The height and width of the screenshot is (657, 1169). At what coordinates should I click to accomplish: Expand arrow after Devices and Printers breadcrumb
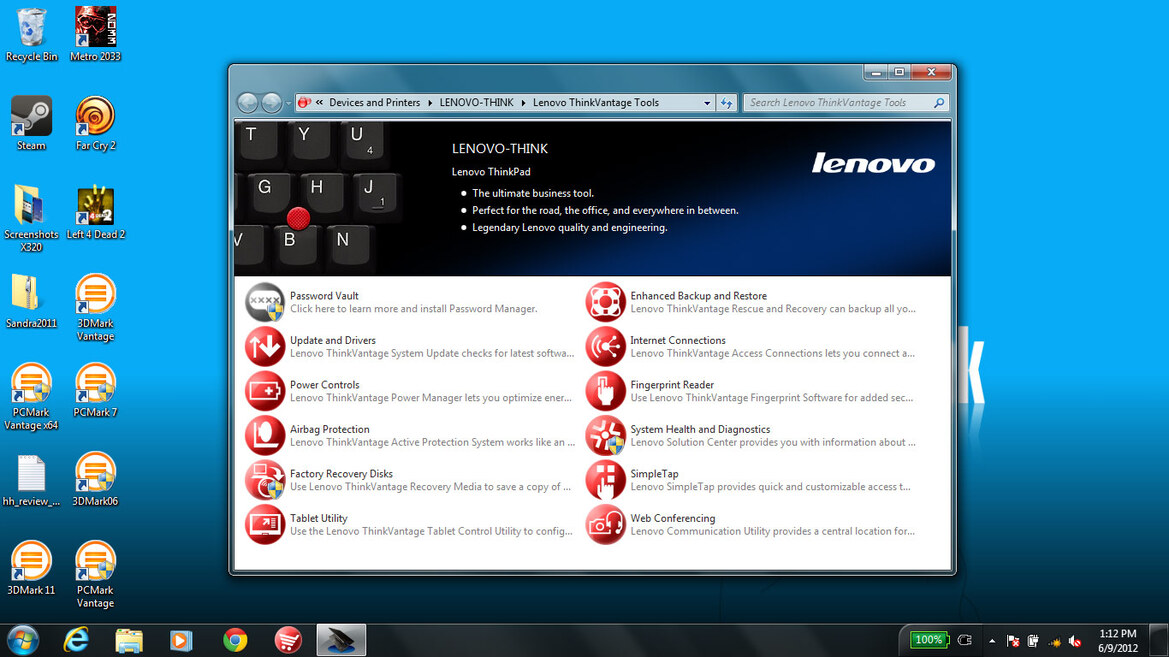430,103
